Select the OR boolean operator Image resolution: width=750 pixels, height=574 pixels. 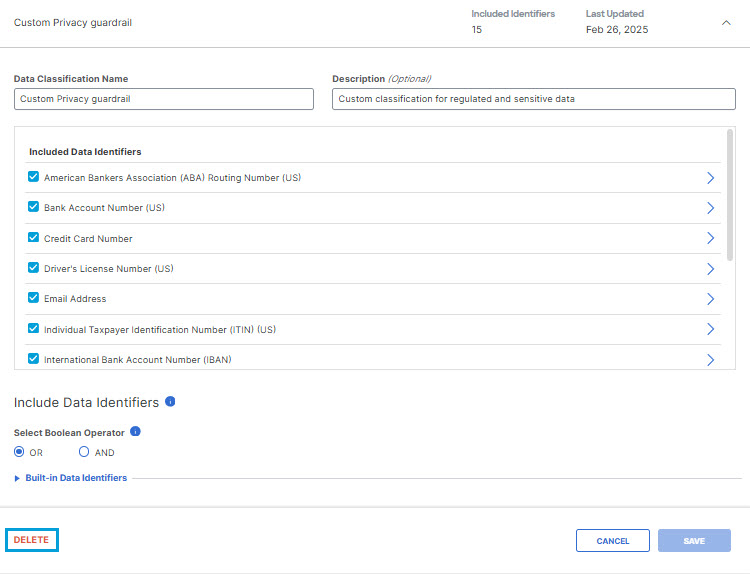click(x=19, y=452)
